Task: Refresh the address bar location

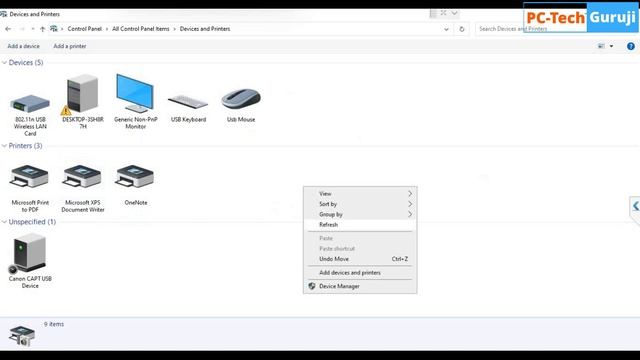Action: [x=462, y=29]
